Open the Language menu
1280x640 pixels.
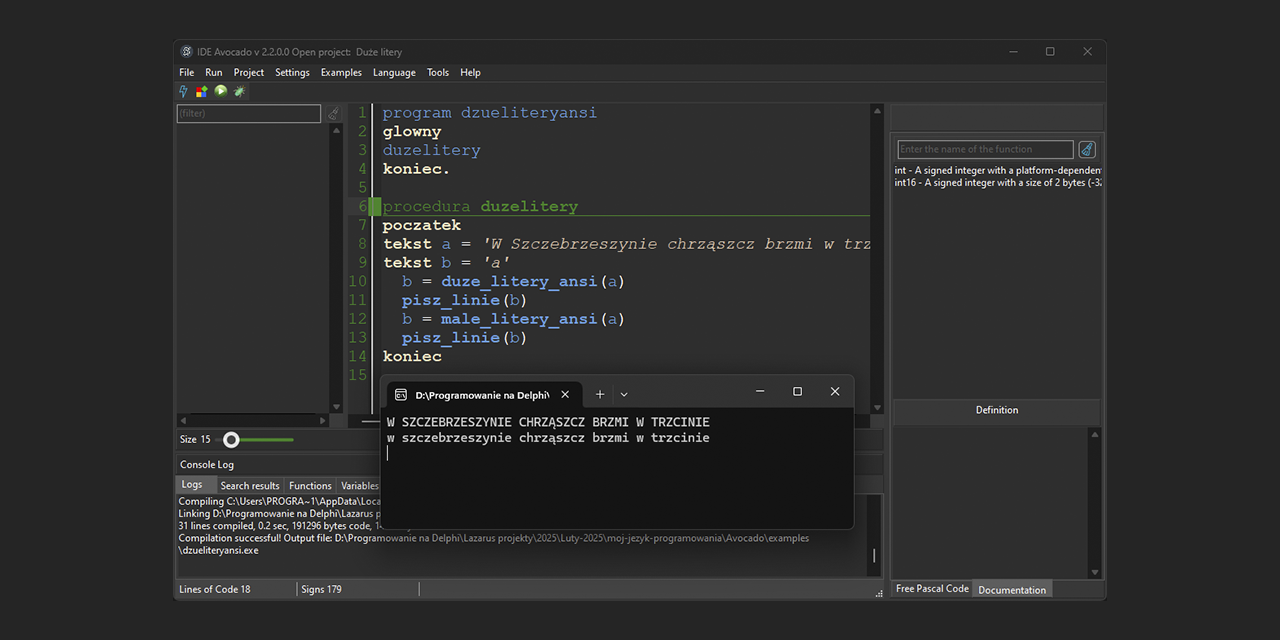[x=394, y=72]
